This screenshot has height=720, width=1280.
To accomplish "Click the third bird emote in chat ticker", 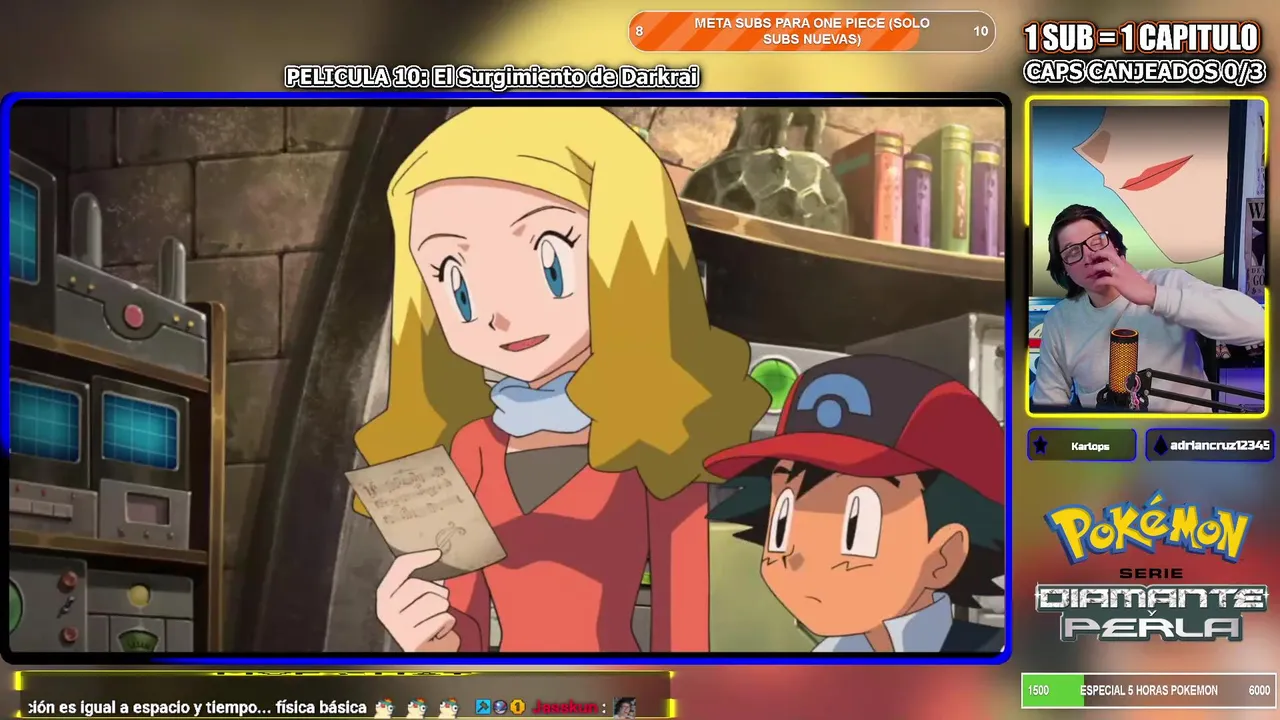I will (448, 707).
